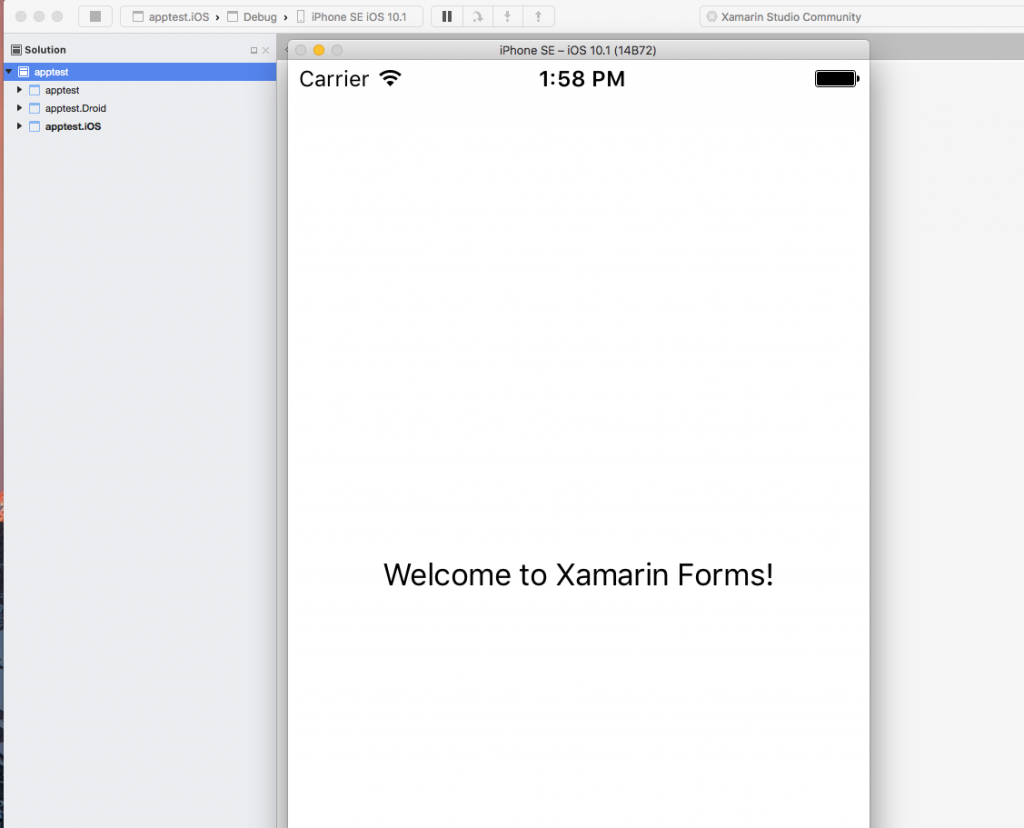
Task: Click the Carrier text in simulator
Action: (x=334, y=79)
